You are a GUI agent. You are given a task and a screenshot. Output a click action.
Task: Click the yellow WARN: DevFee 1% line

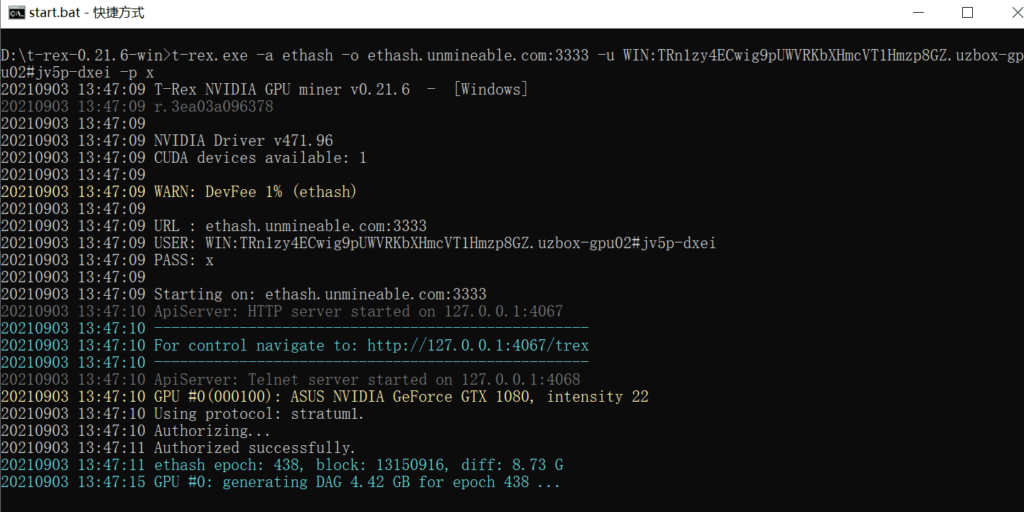[x=255, y=192]
